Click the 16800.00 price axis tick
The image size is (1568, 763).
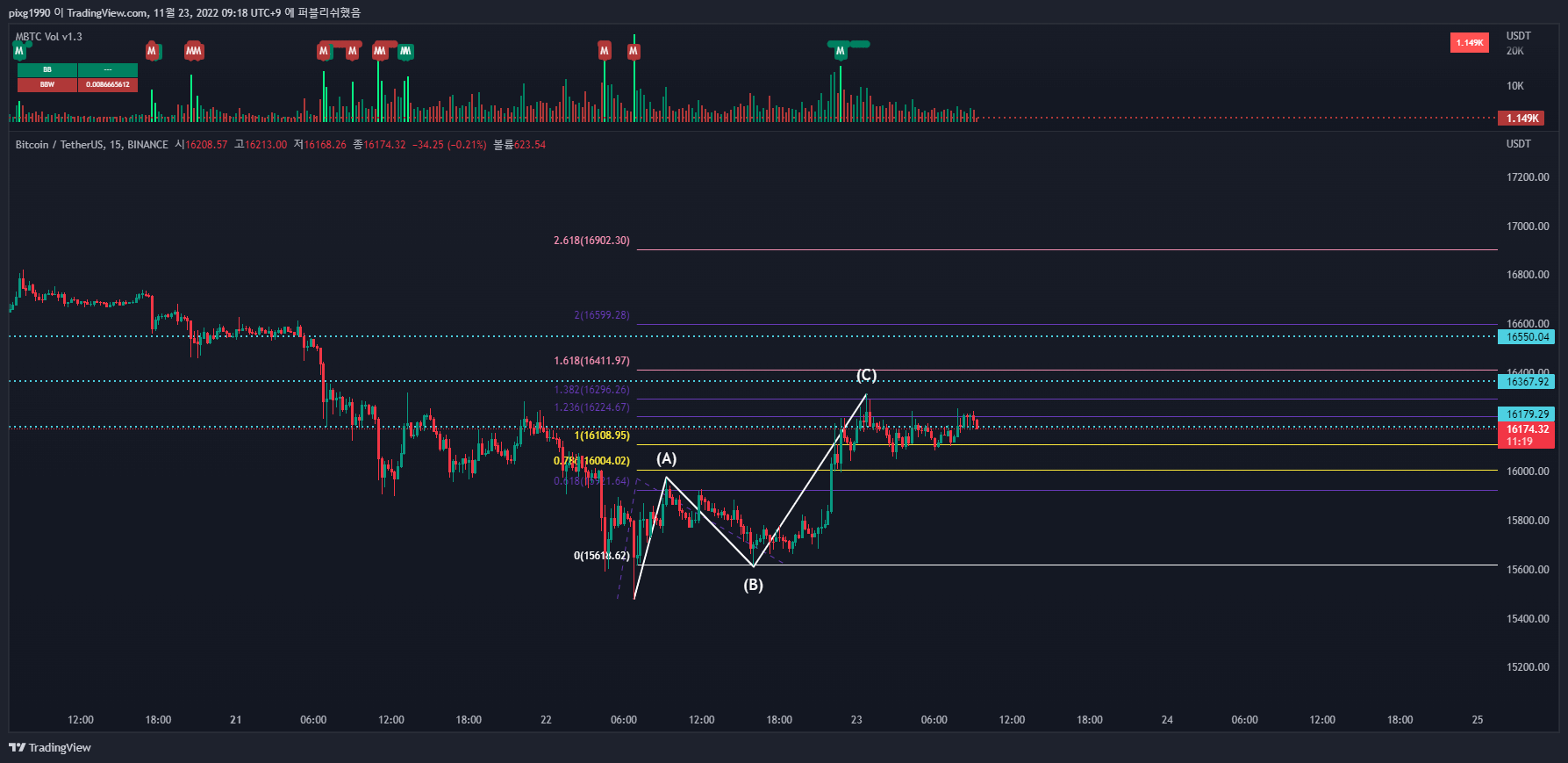pos(1528,275)
